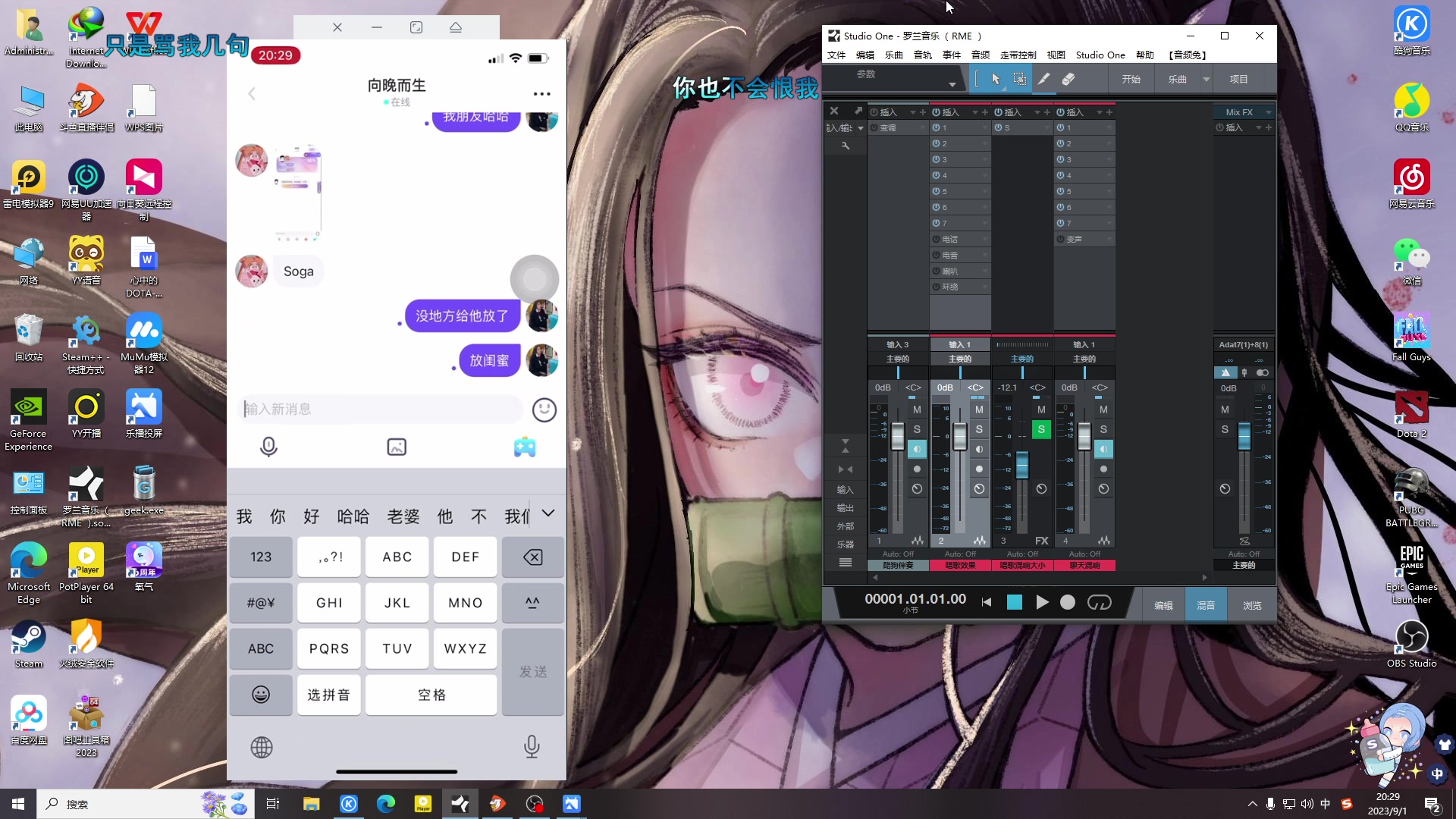
Task: Open the image picker icon in chat
Action: [x=397, y=447]
